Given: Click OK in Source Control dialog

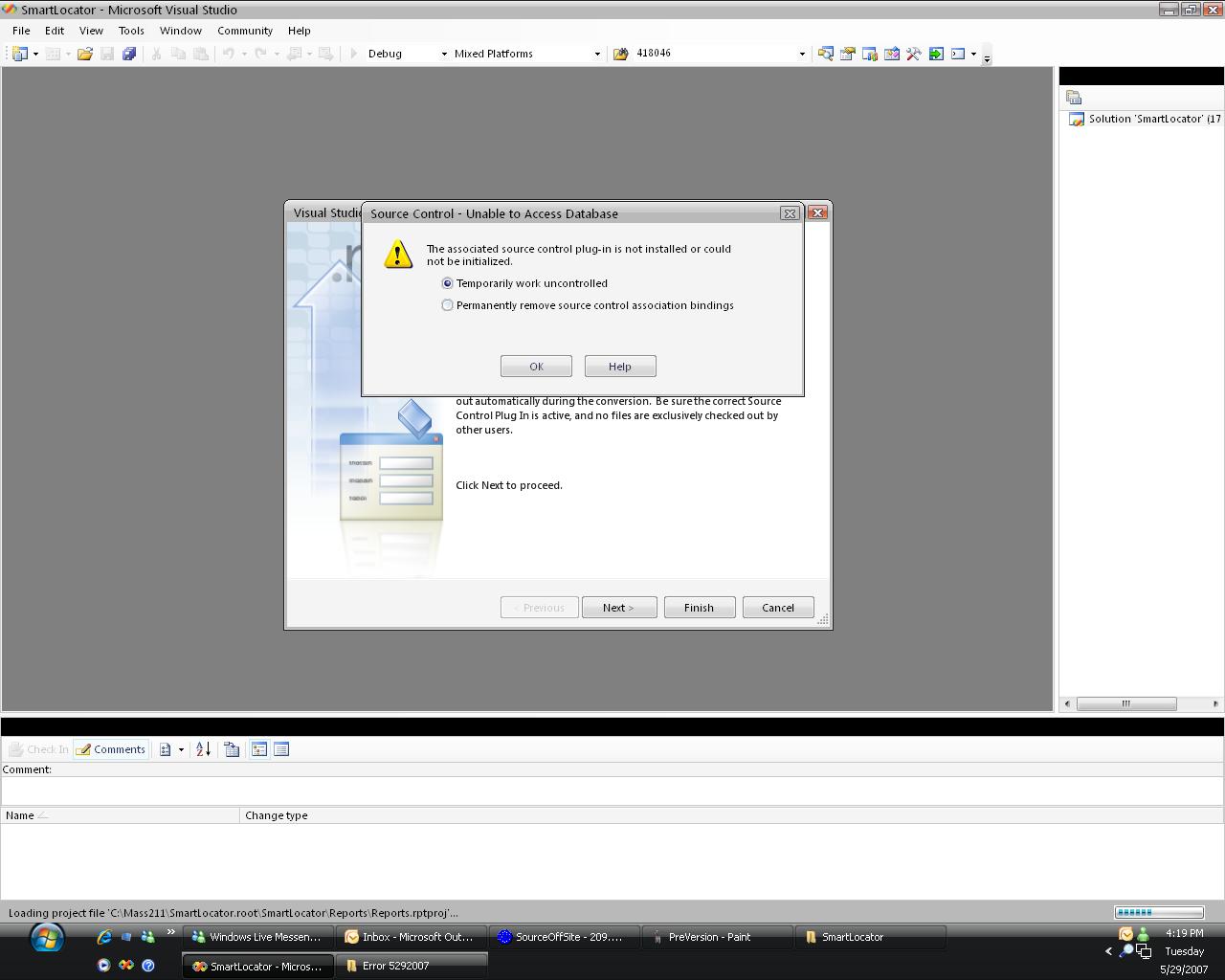Looking at the screenshot, I should [536, 367].
